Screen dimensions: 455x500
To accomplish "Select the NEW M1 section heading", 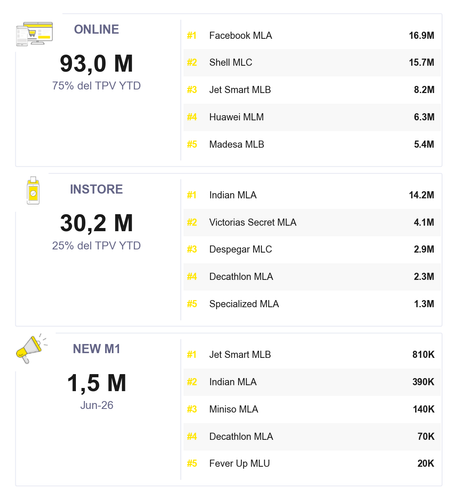I will pos(96,349).
